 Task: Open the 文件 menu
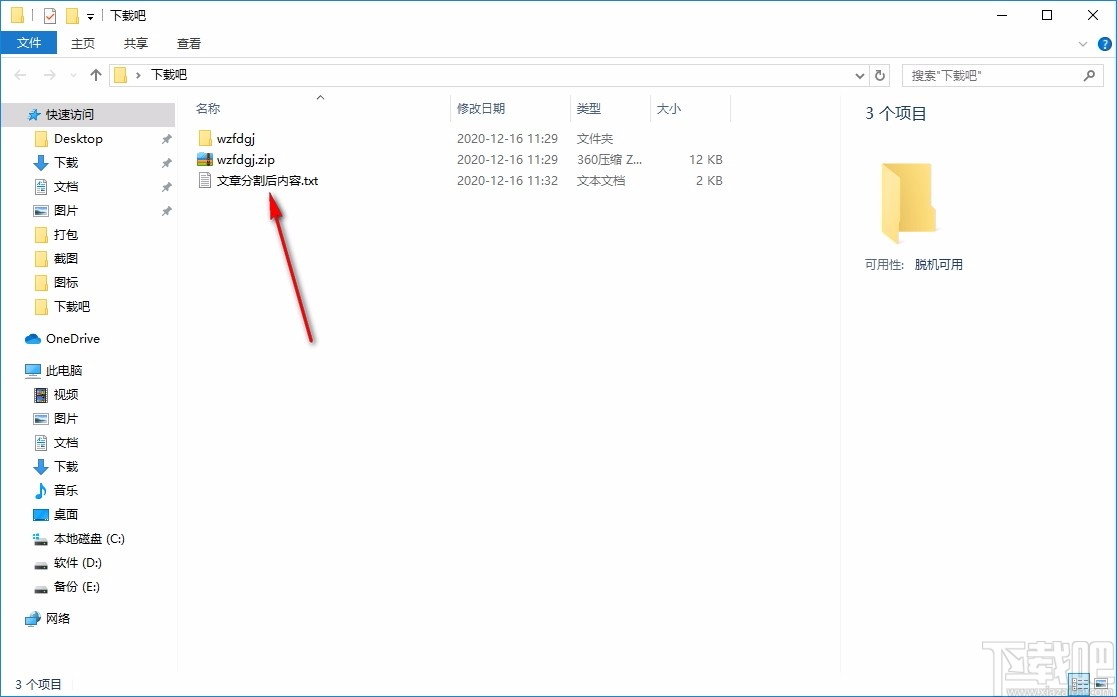29,43
